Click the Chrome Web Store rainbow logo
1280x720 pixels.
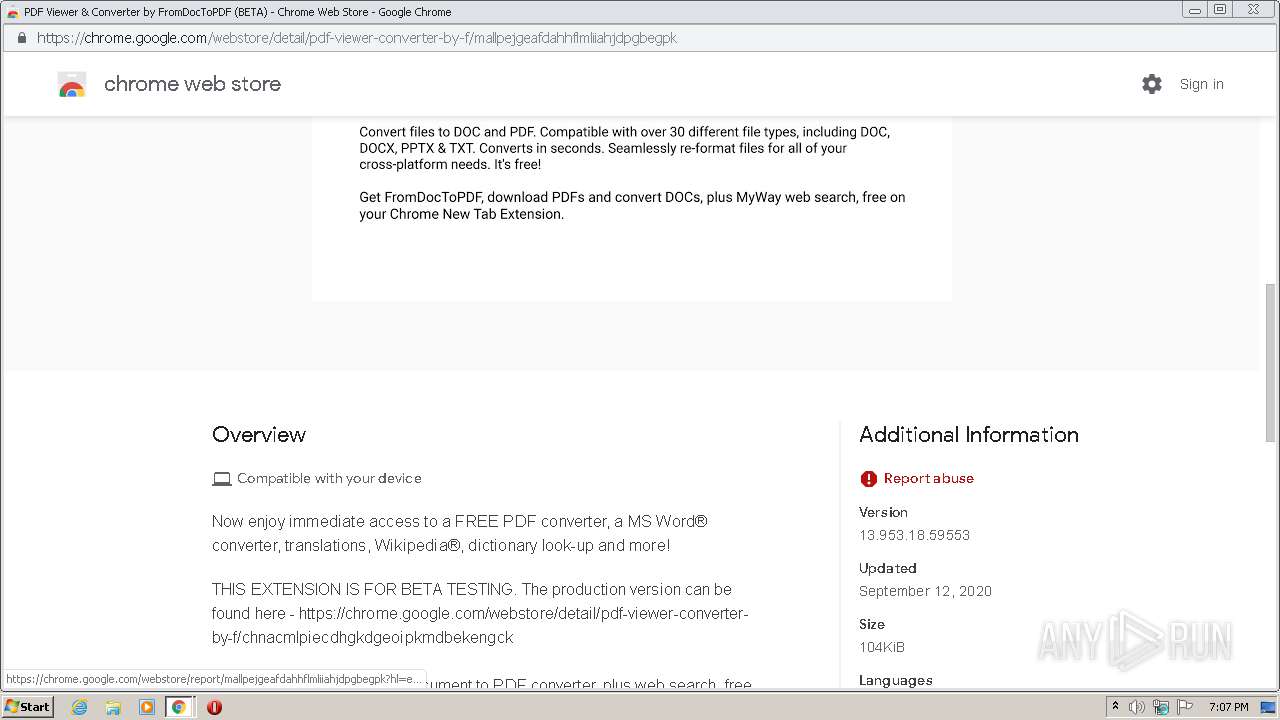click(72, 85)
